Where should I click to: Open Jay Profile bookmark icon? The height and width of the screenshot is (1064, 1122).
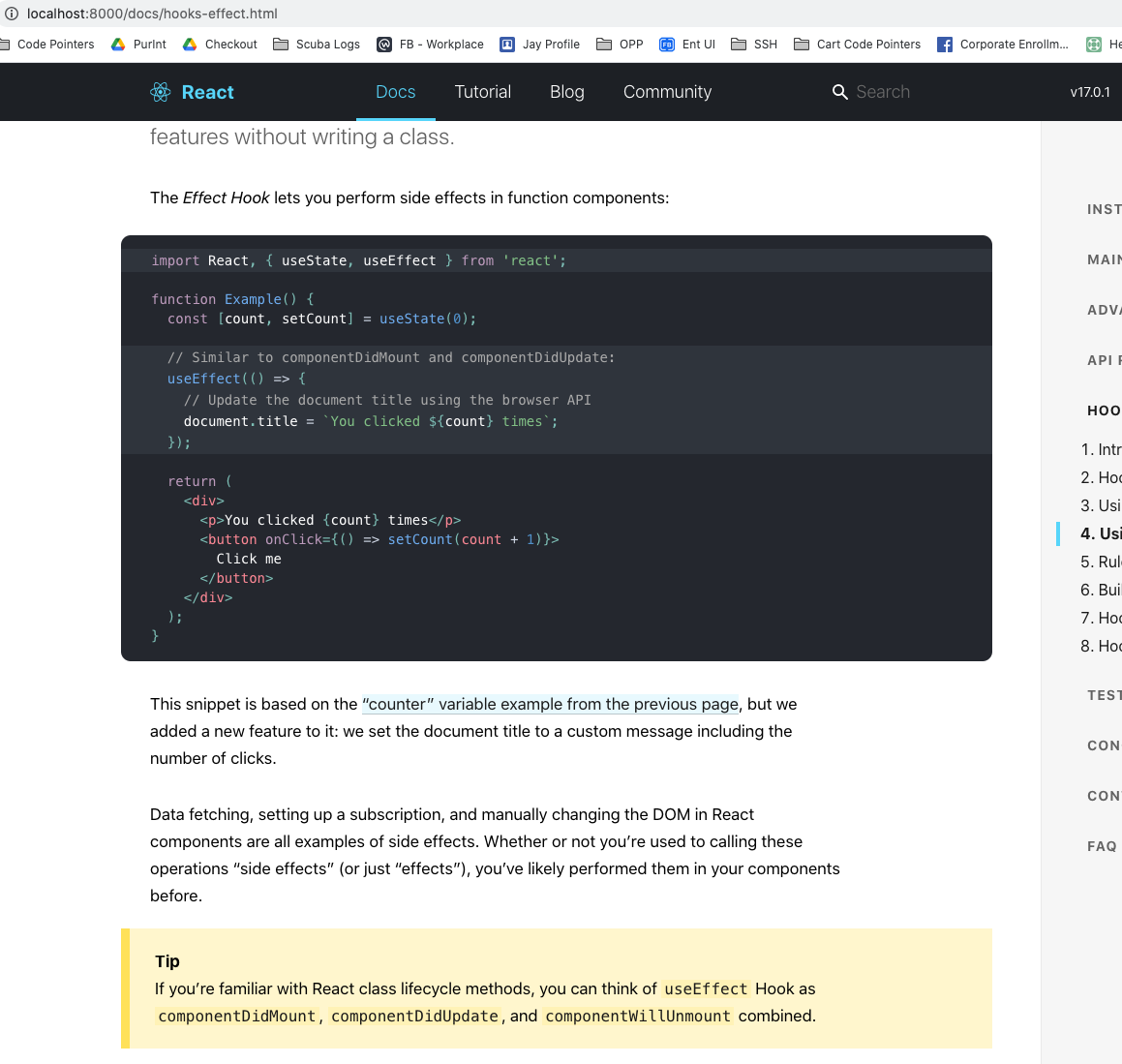506,45
